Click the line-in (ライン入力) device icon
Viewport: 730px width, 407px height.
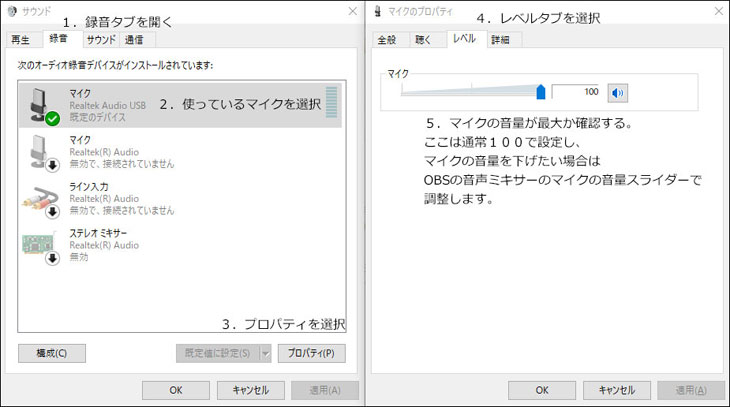40,198
